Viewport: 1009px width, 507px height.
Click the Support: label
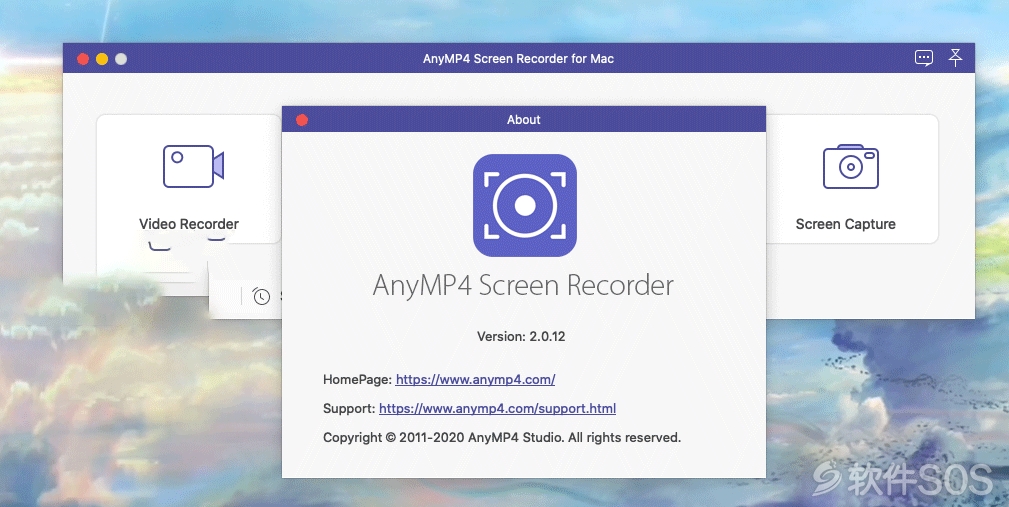pos(349,409)
